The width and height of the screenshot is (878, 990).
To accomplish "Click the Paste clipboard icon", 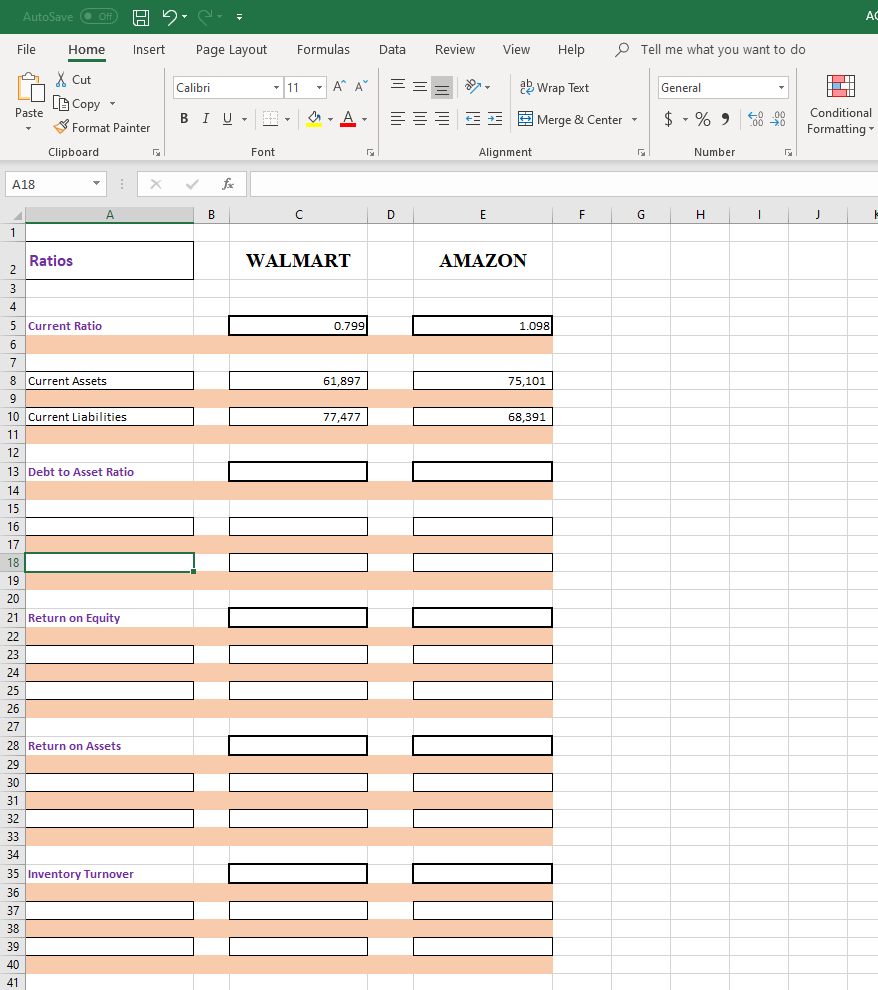I will click(x=30, y=88).
